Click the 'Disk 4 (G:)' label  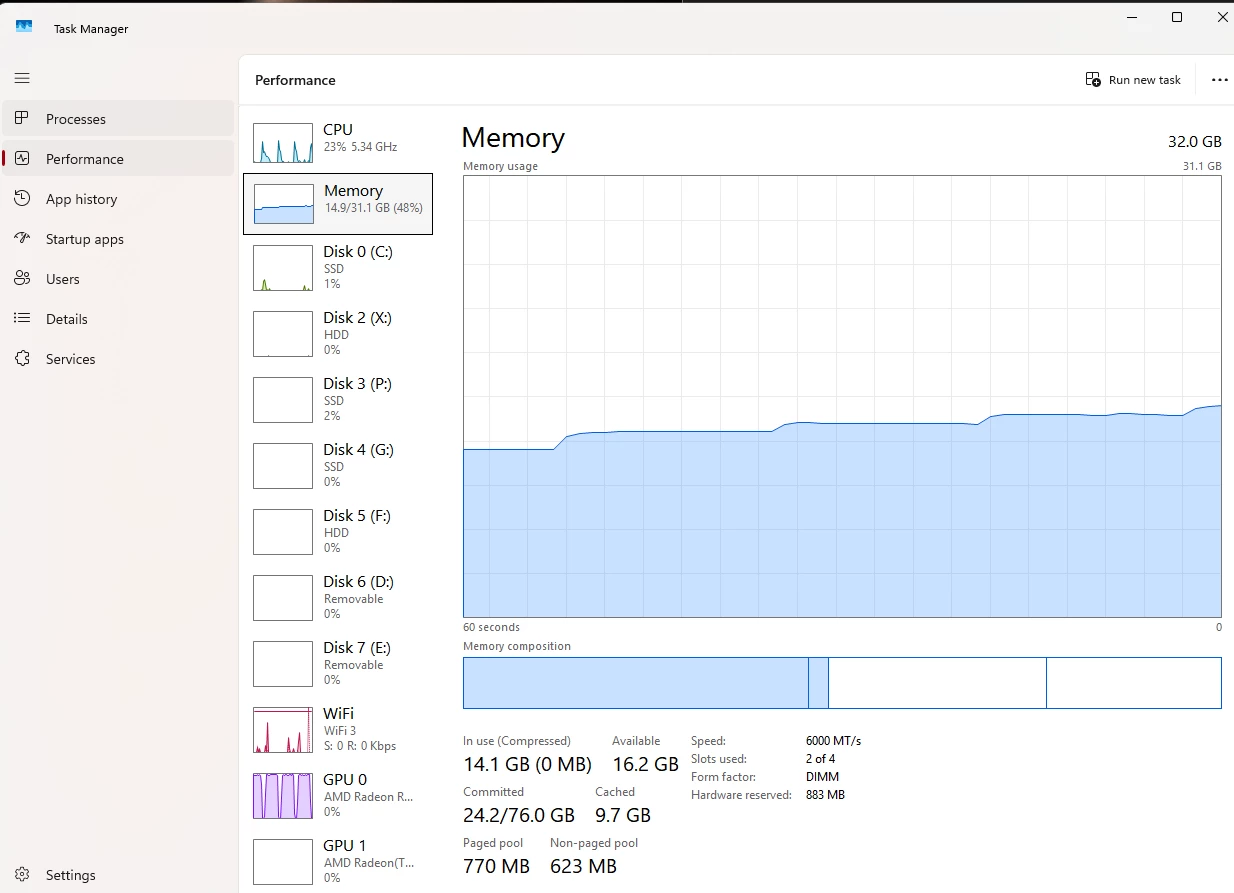(x=358, y=450)
